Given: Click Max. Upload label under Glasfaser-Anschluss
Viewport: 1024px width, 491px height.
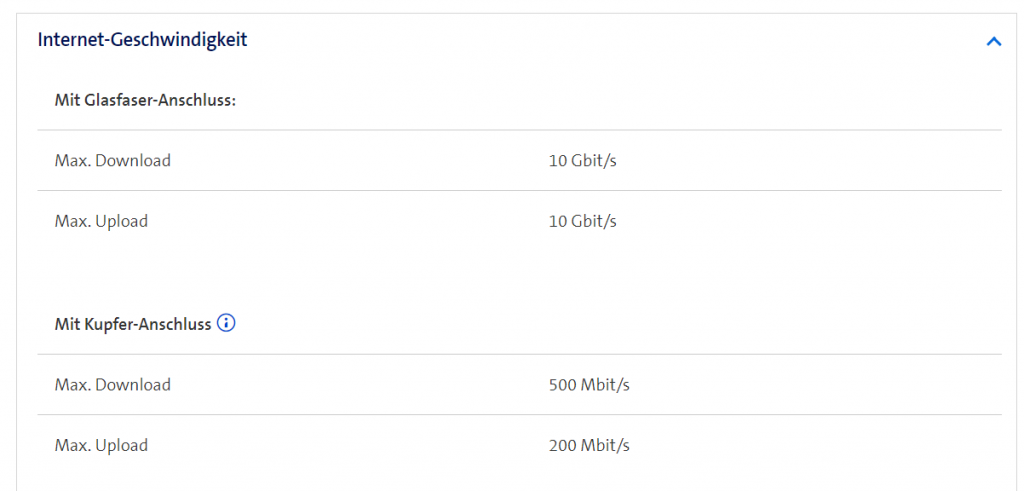Looking at the screenshot, I should 101,221.
